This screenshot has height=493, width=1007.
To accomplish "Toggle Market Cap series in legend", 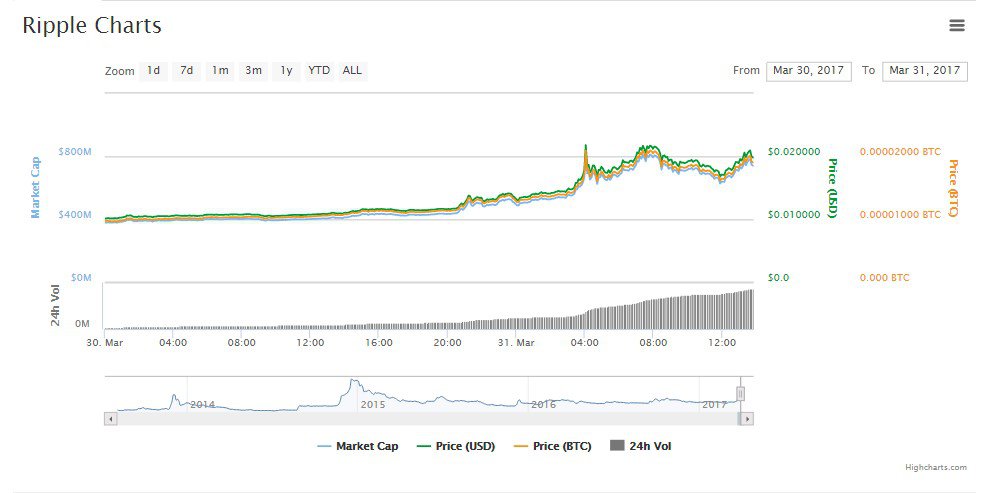I will coord(356,446).
